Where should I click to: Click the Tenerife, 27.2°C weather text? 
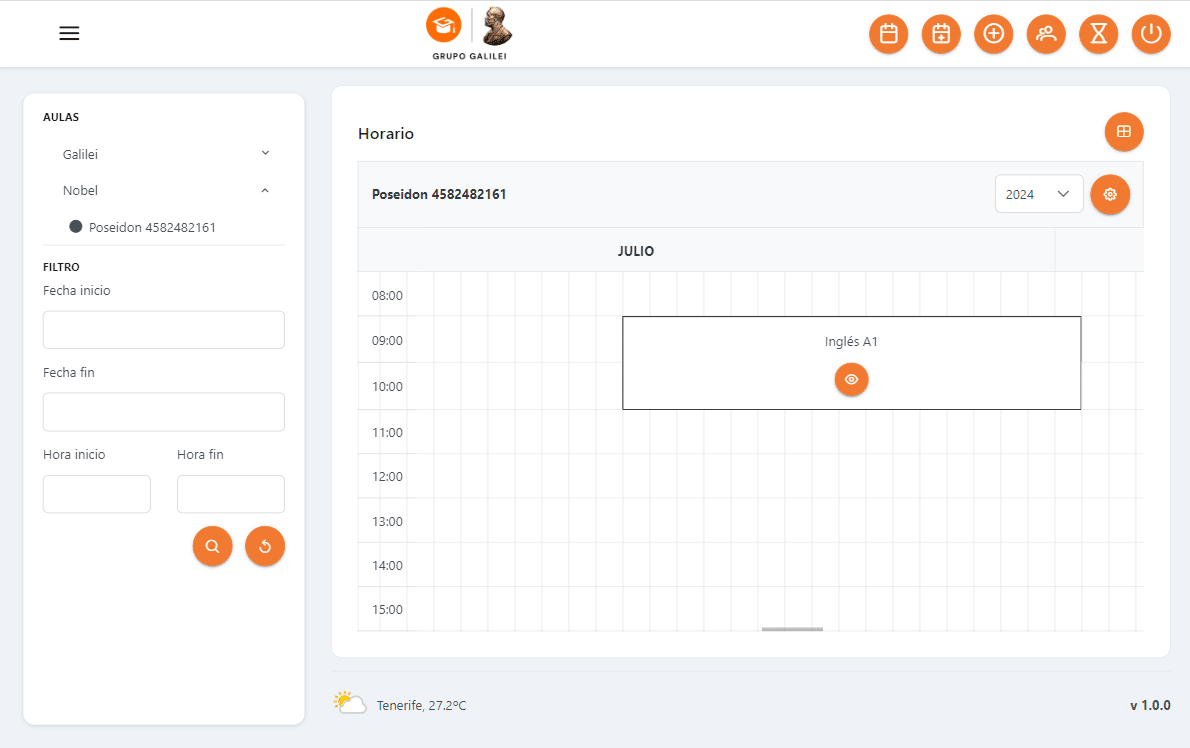click(x=421, y=706)
